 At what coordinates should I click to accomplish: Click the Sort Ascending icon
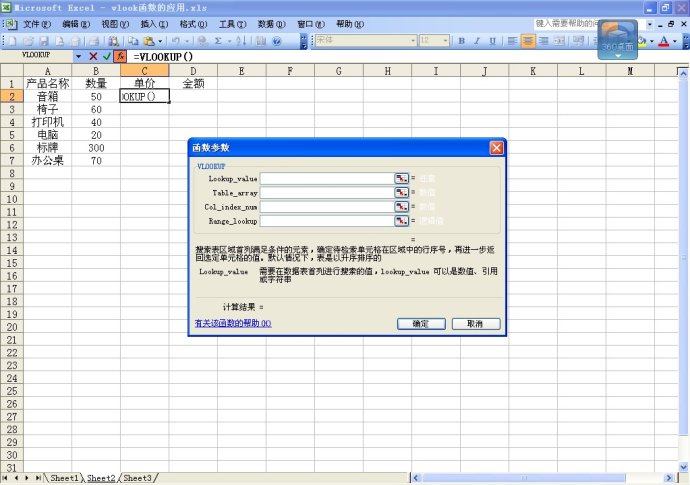[x=241, y=41]
